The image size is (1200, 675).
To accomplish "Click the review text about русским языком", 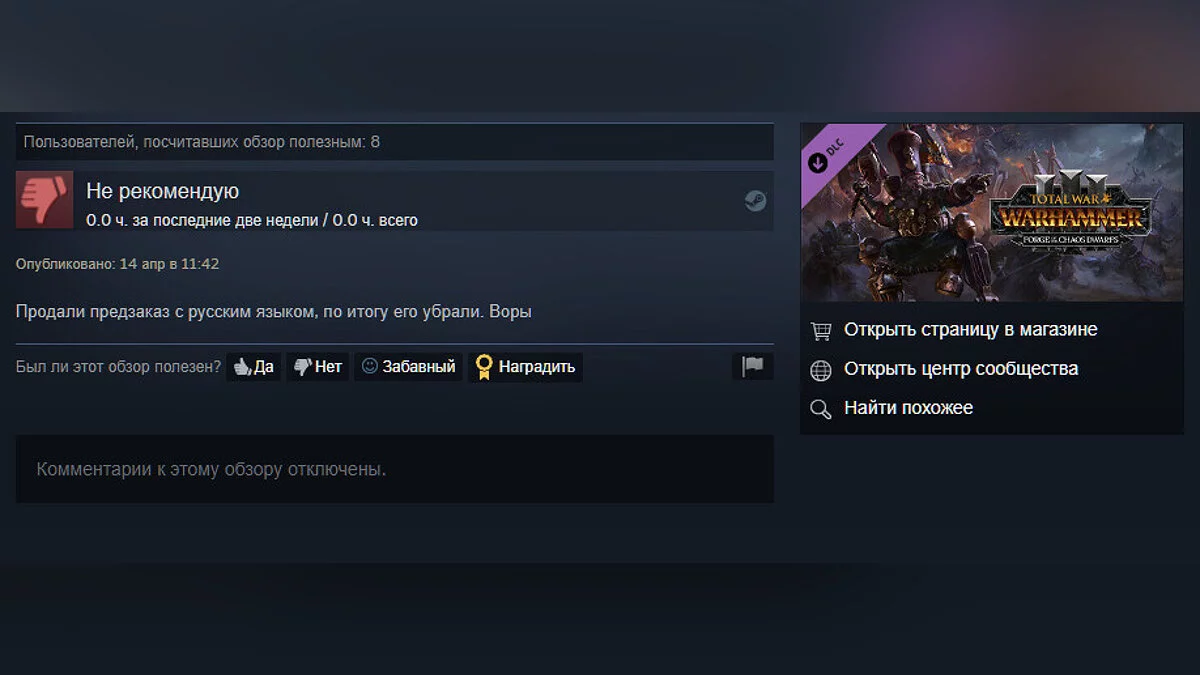I will (x=274, y=311).
